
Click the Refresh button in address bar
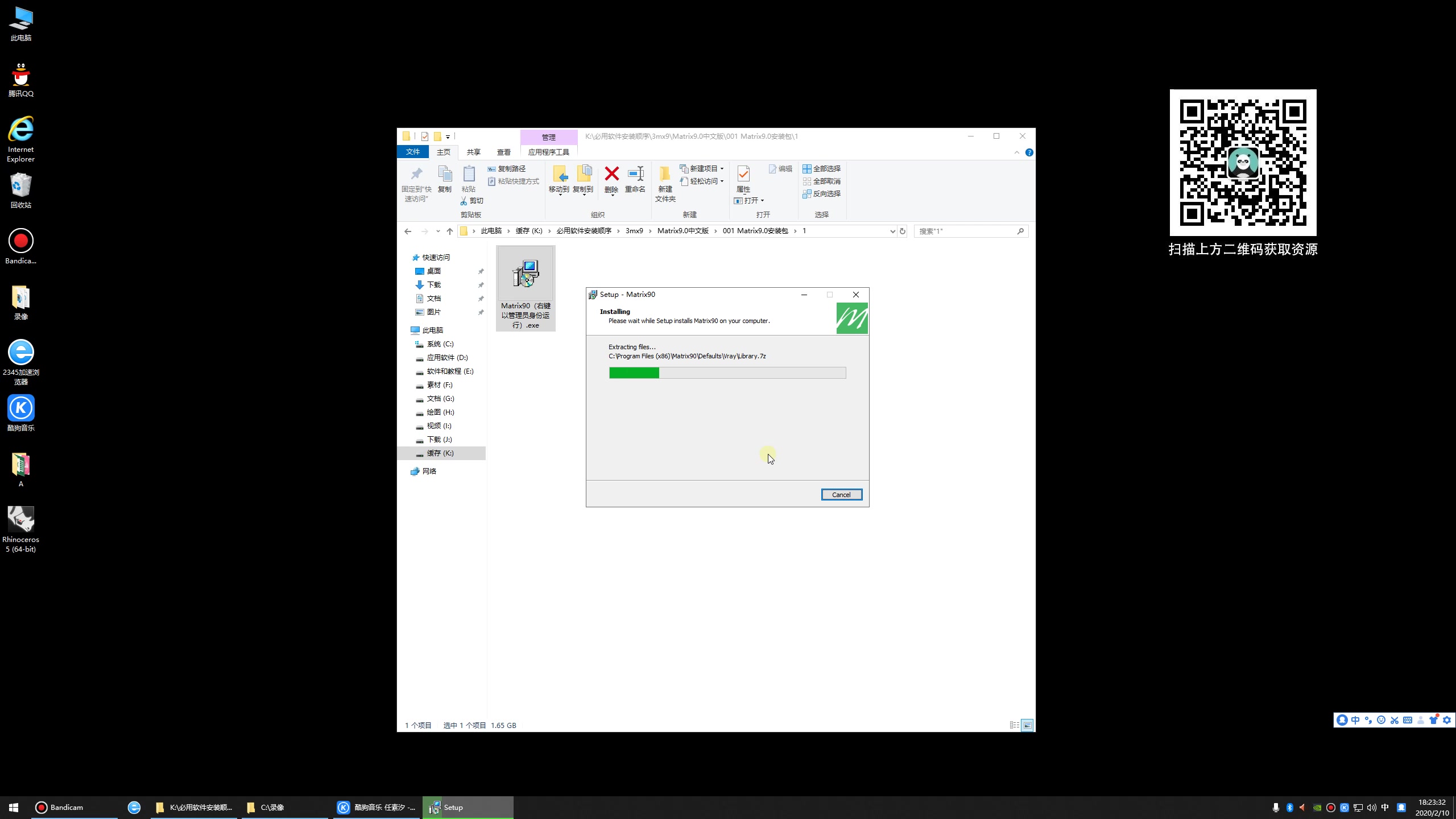(903, 231)
